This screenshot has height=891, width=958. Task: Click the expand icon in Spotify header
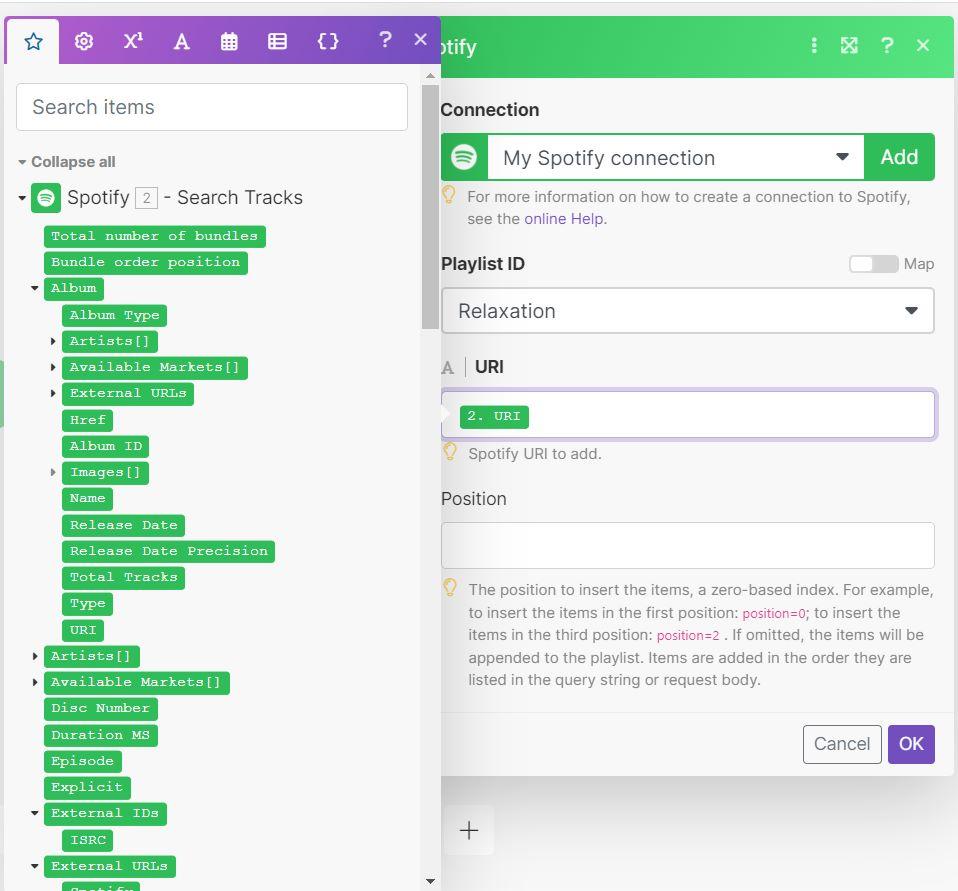coord(849,46)
